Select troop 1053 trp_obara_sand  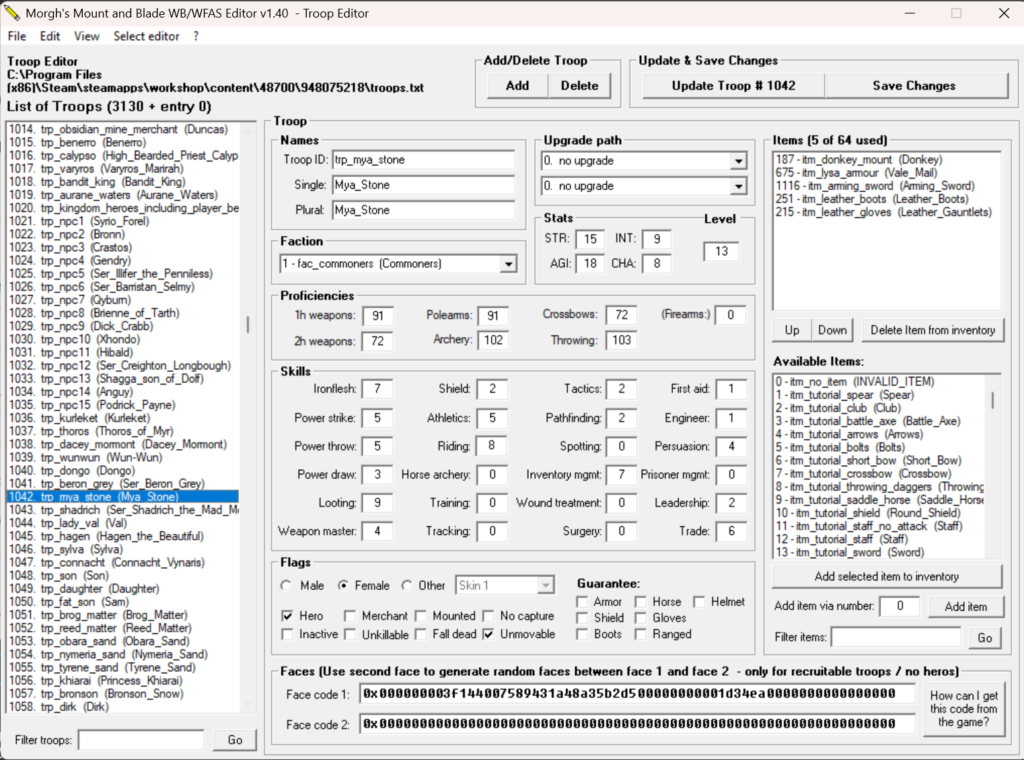point(123,641)
